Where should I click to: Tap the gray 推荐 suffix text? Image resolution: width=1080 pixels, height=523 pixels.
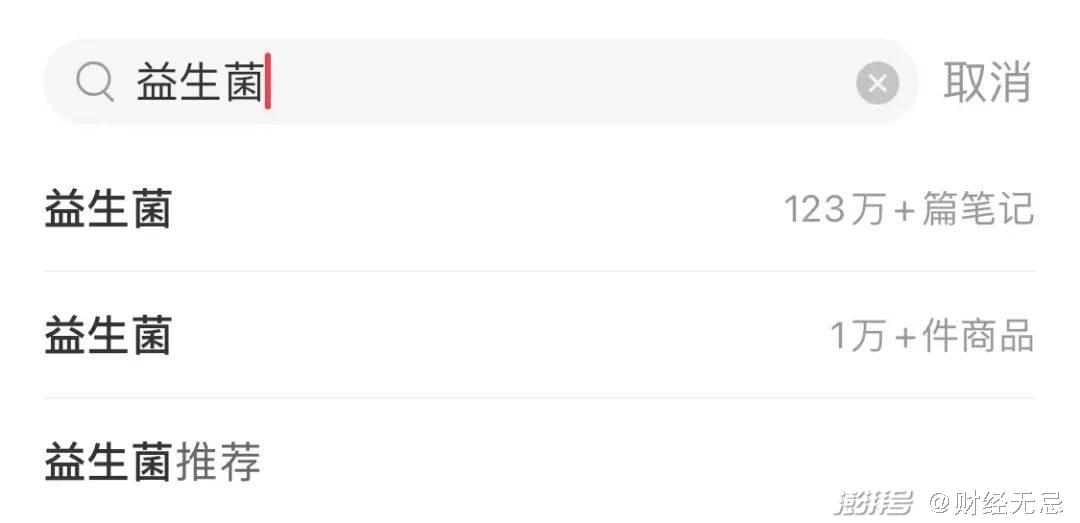[x=218, y=462]
